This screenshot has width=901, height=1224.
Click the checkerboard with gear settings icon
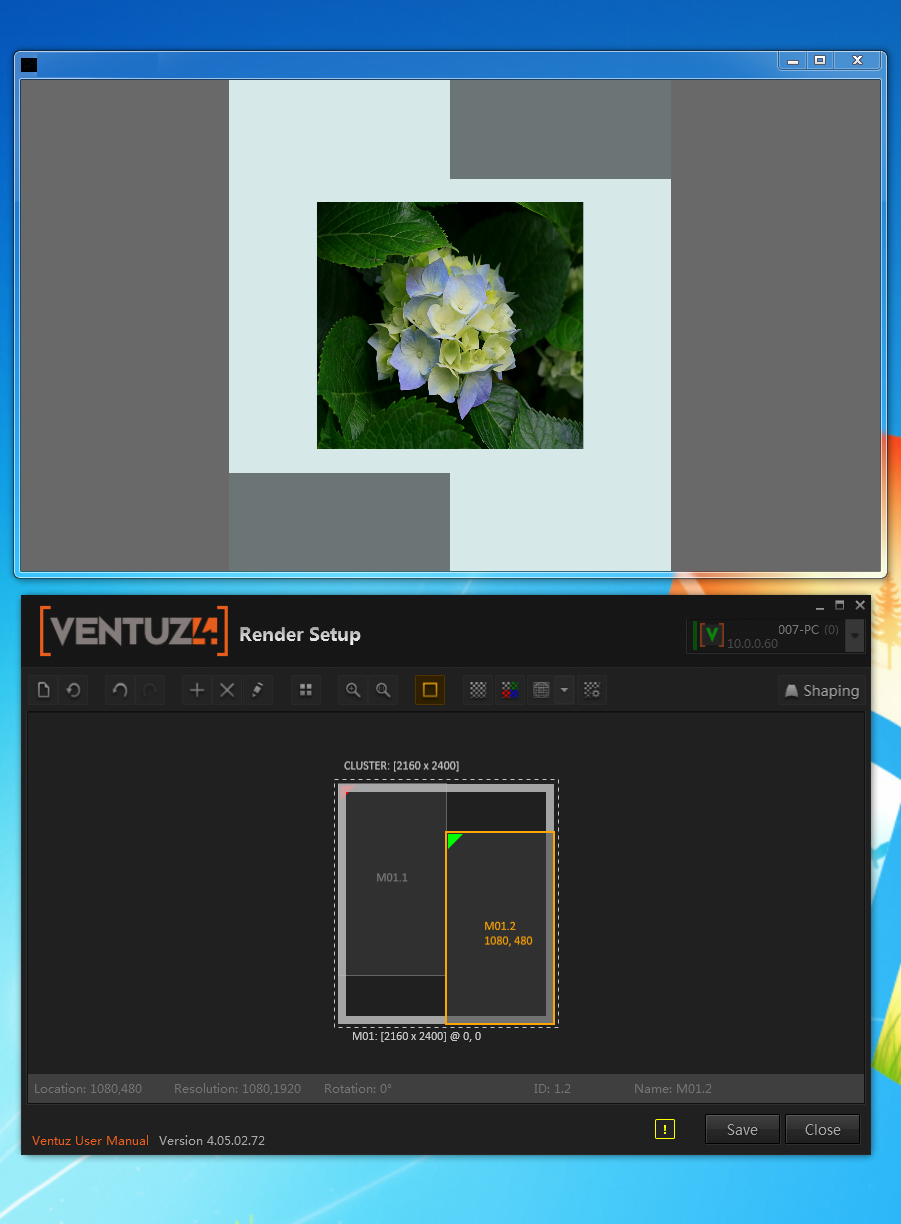[592, 690]
